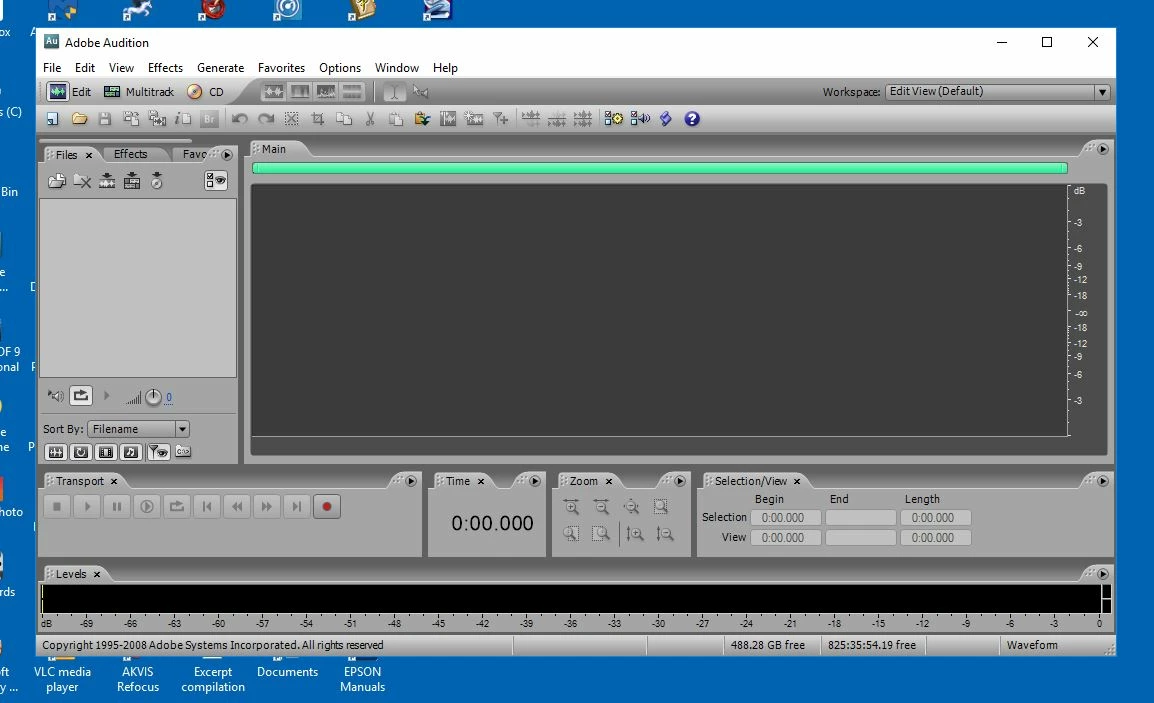Click the red Record button
The image size is (1154, 703).
pos(327,506)
